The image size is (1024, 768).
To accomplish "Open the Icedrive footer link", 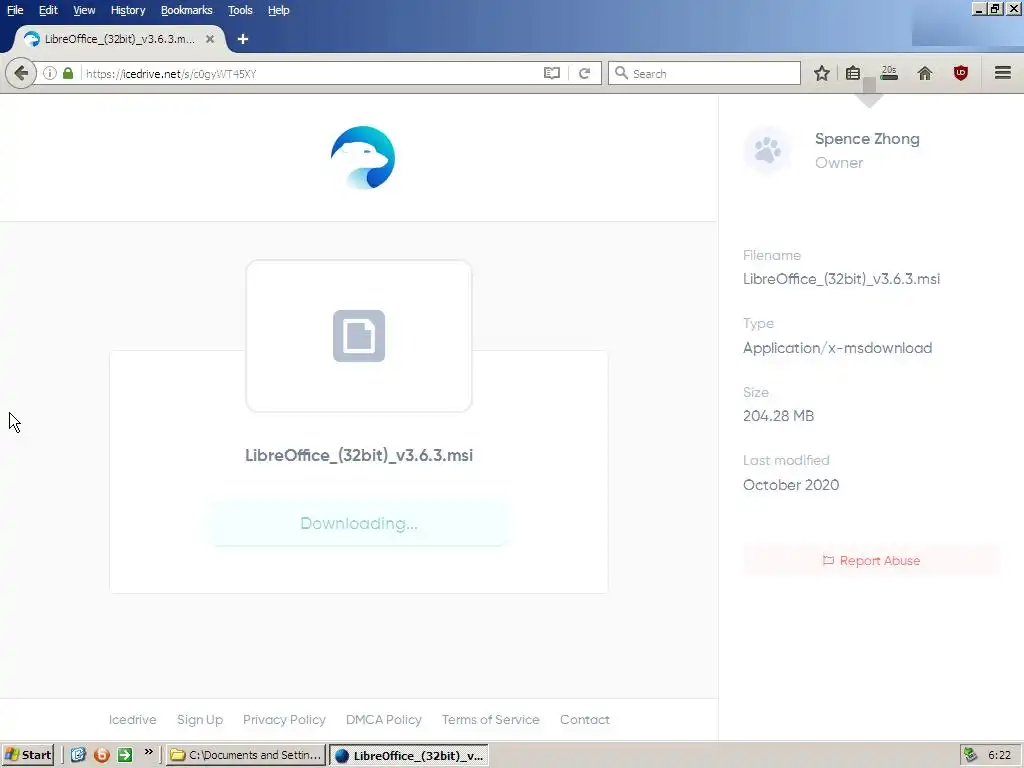I will (x=133, y=720).
